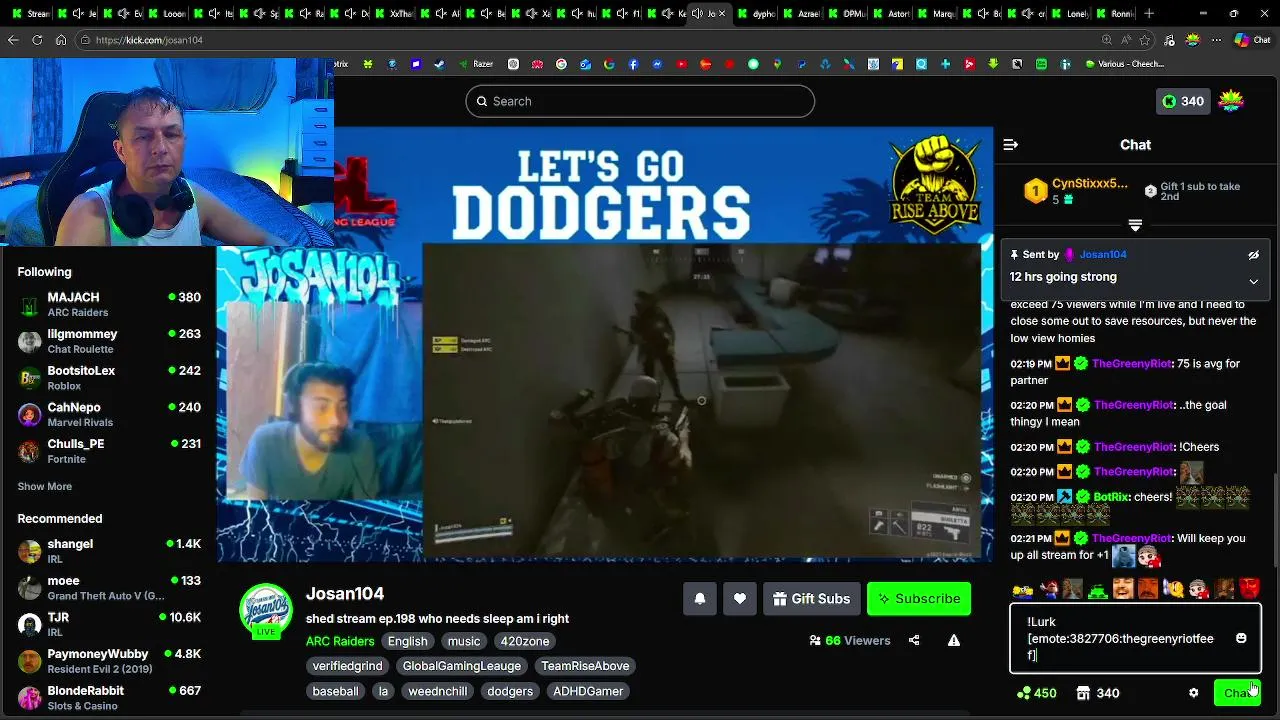Image resolution: width=1280 pixels, height=720 pixels.
Task: Open TJR's recommended channel
Action: coord(109,625)
